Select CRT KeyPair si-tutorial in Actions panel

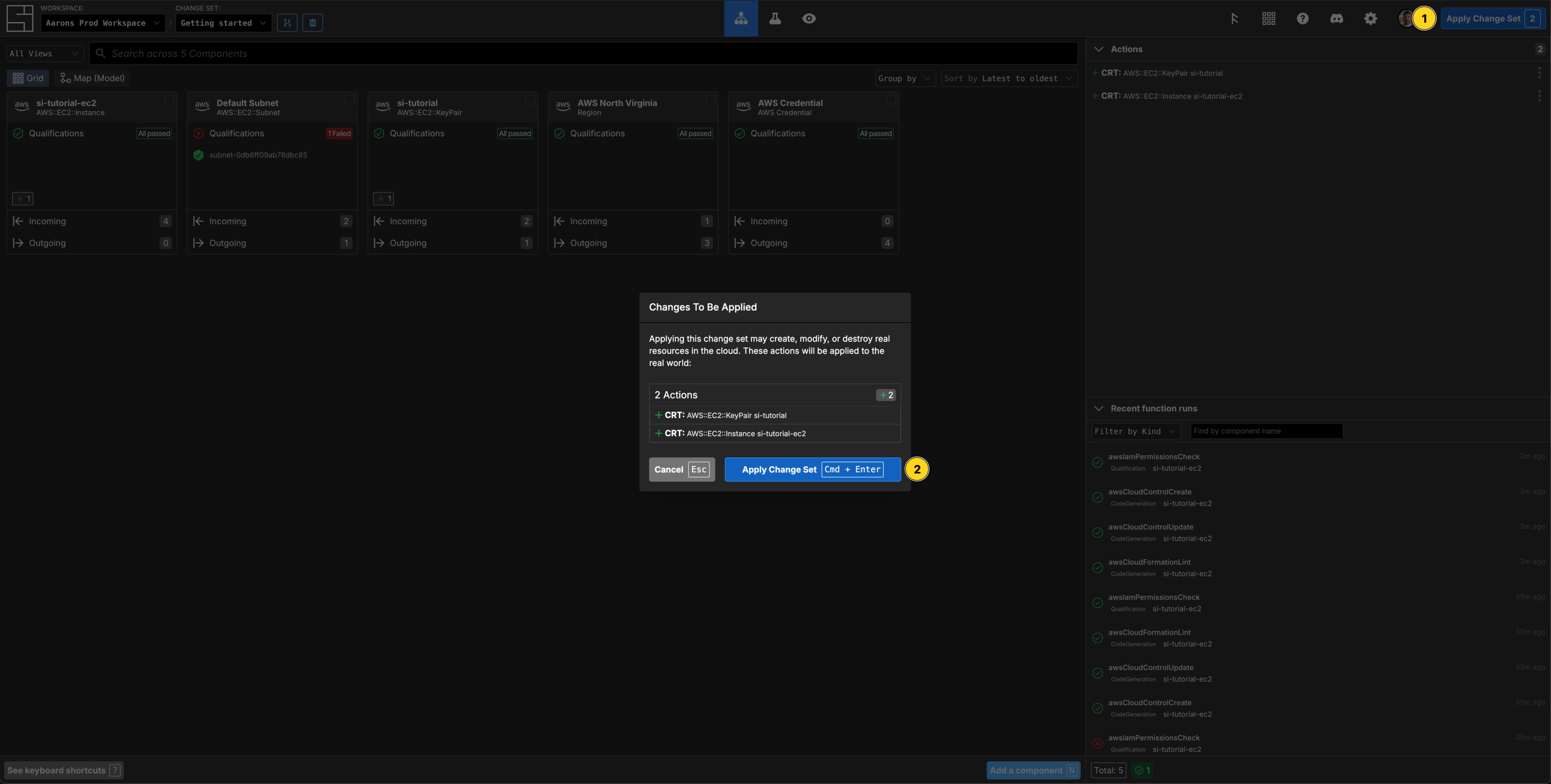1312,73
